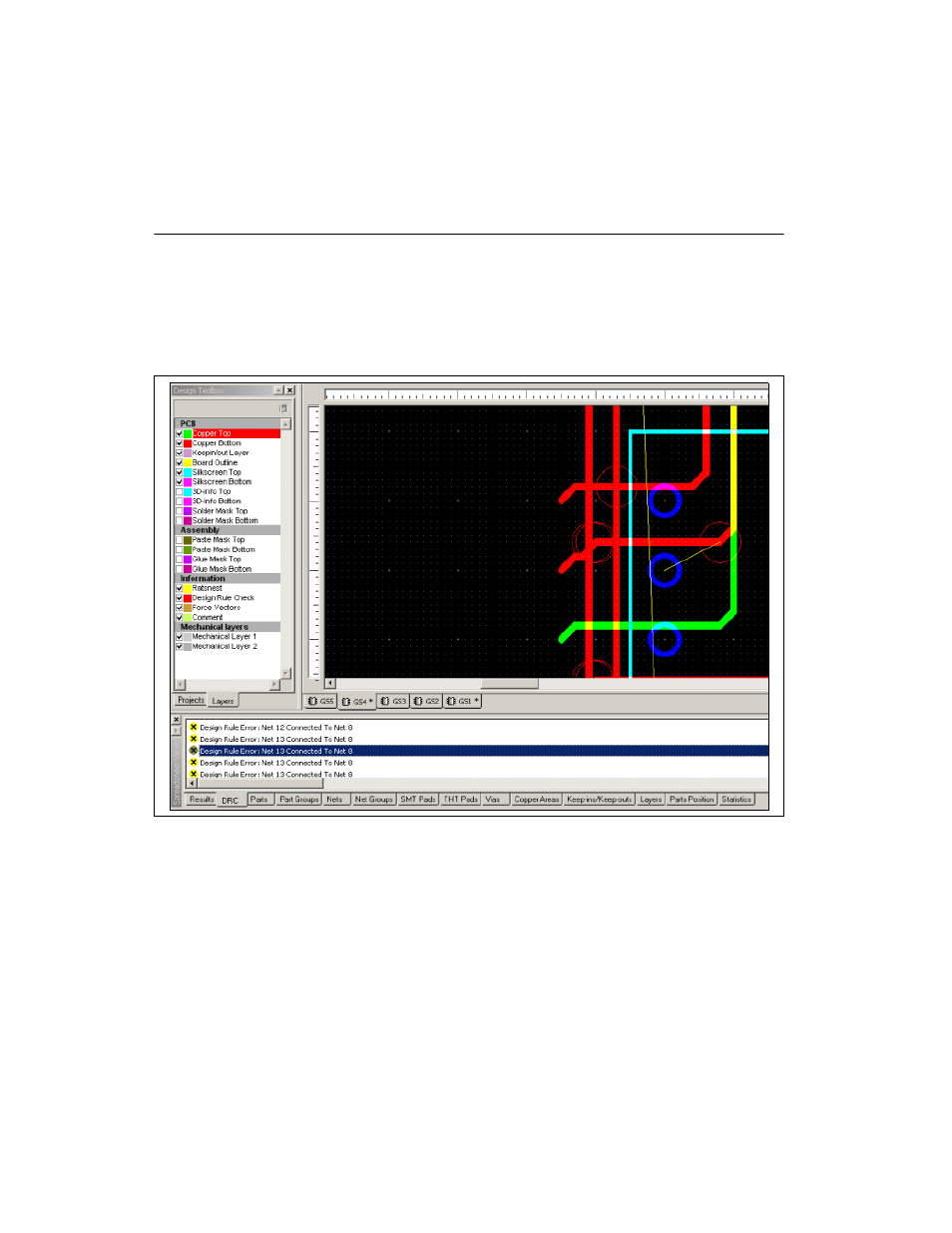952x1233 pixels.
Task: Click the blue via pad in middle
Action: point(665,570)
